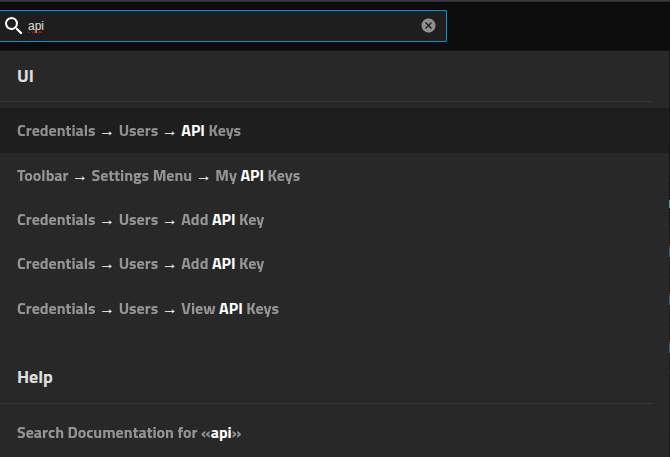
Task: Click "Credentials" in the highlighted API Keys result
Action: [56, 131]
